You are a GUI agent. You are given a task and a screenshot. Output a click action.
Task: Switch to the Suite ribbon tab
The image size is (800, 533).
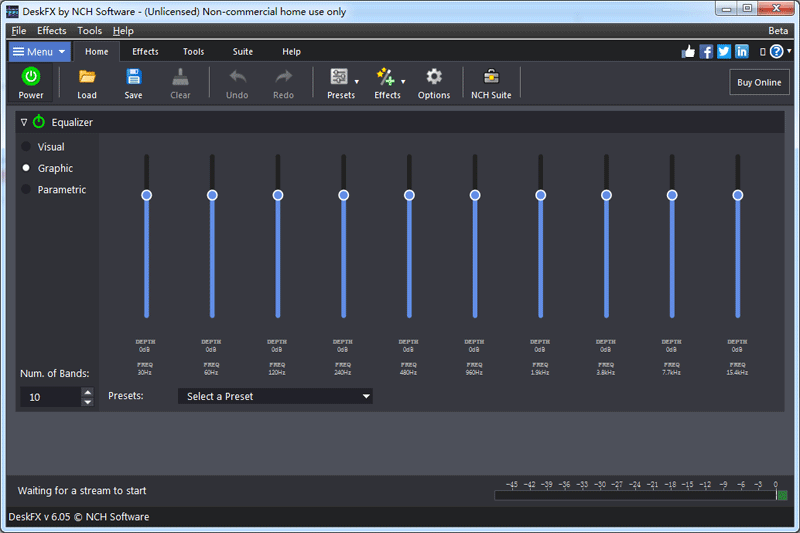(x=243, y=52)
